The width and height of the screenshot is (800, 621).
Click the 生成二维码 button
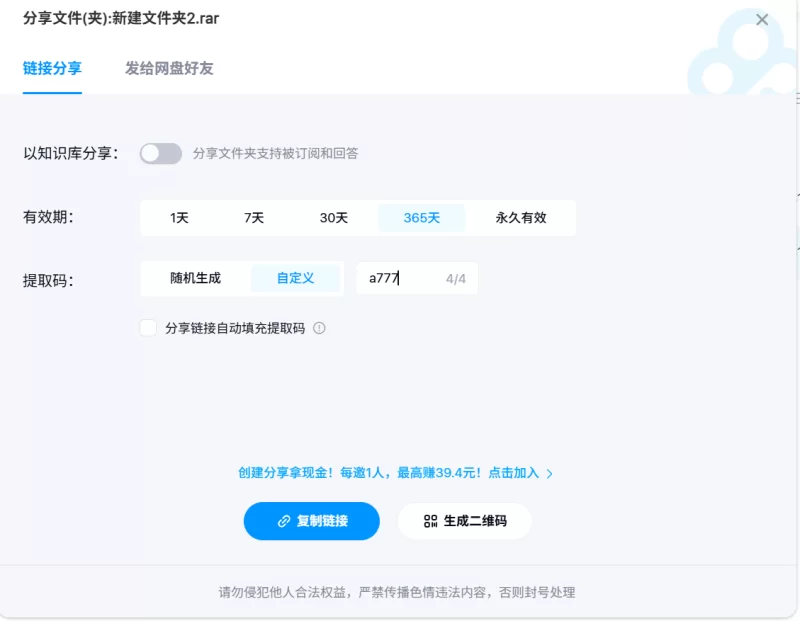pyautogui.click(x=465, y=521)
